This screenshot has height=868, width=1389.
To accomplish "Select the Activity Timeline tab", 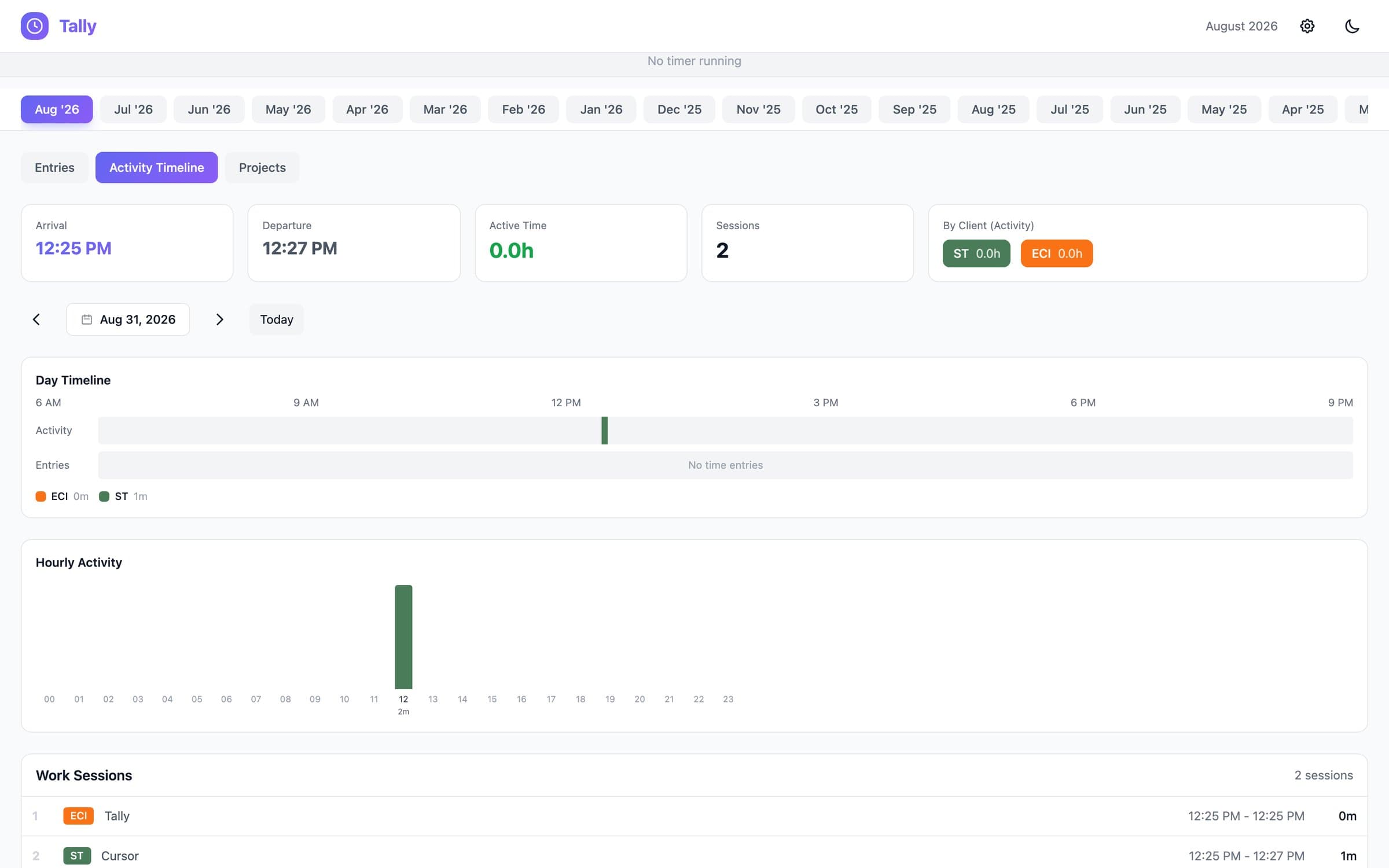I will [157, 168].
